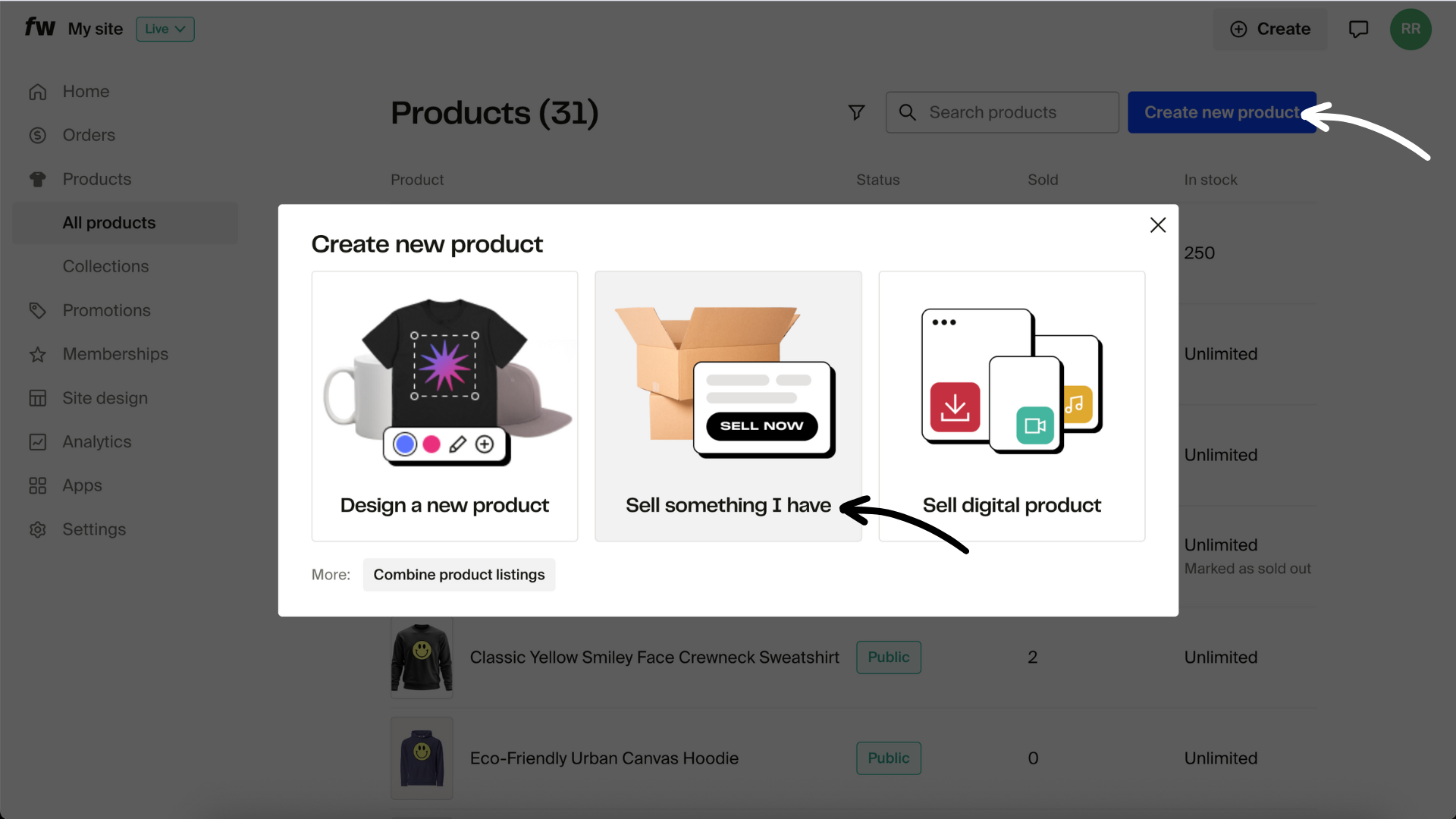Open the Home section in sidebar
This screenshot has width=1456, height=819.
pos(85,91)
